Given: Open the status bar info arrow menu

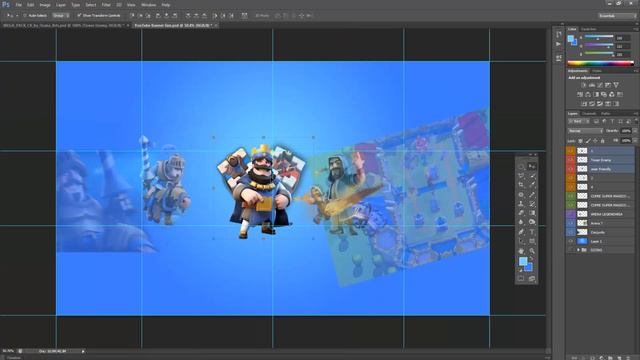Looking at the screenshot, I should [83, 351].
